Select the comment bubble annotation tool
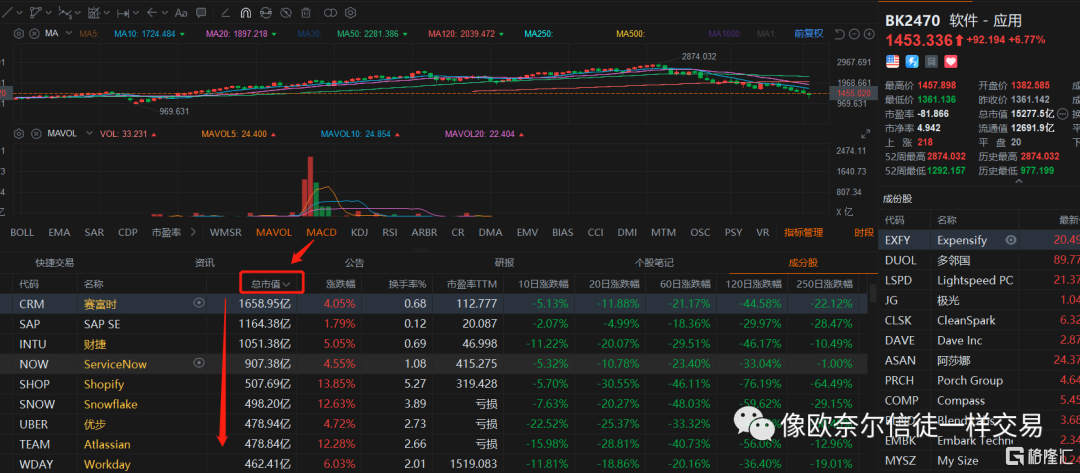Screen dimensions: 1080x473 (201, 12)
